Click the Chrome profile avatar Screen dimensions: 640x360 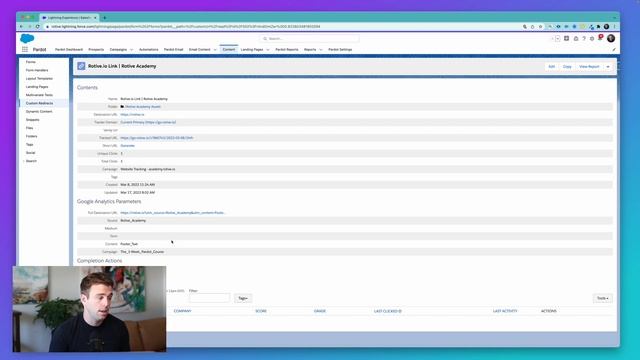607,27
